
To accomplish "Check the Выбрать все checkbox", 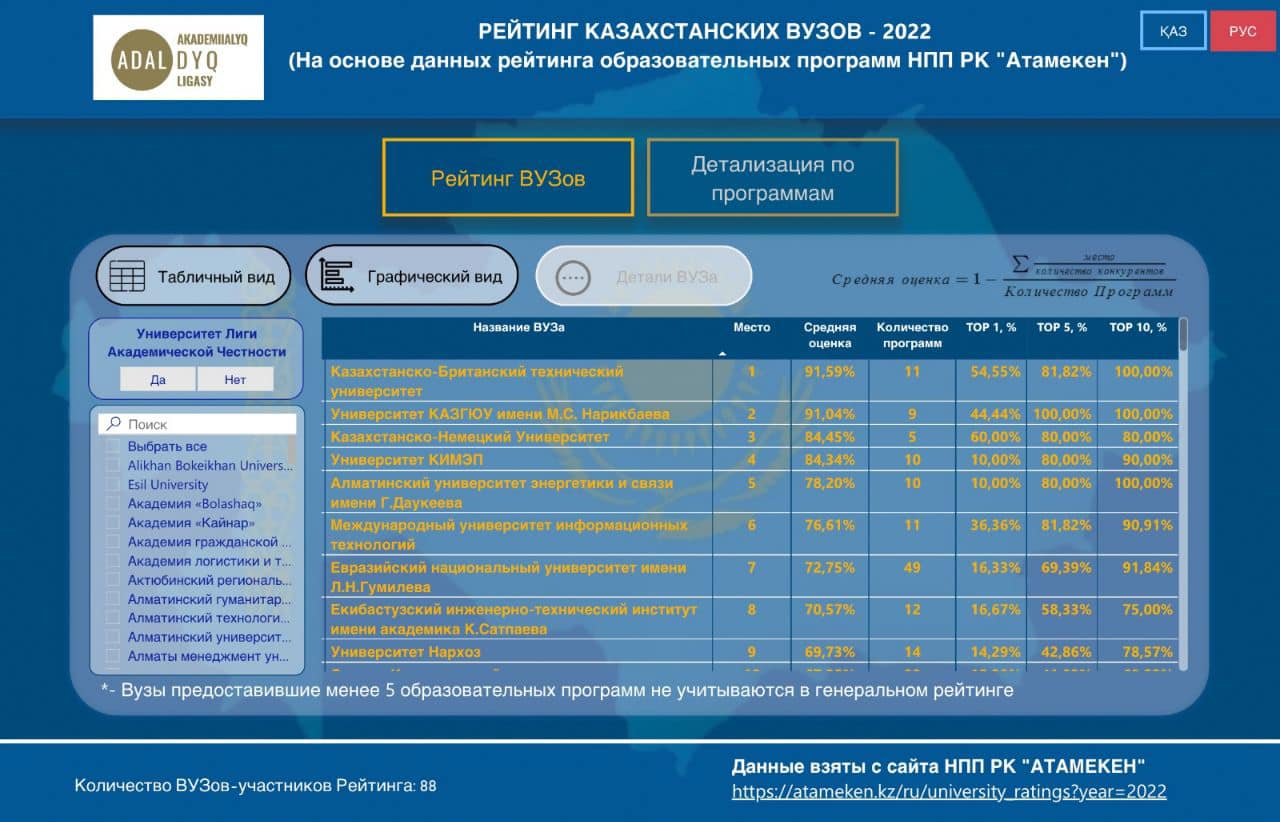I will (x=113, y=447).
